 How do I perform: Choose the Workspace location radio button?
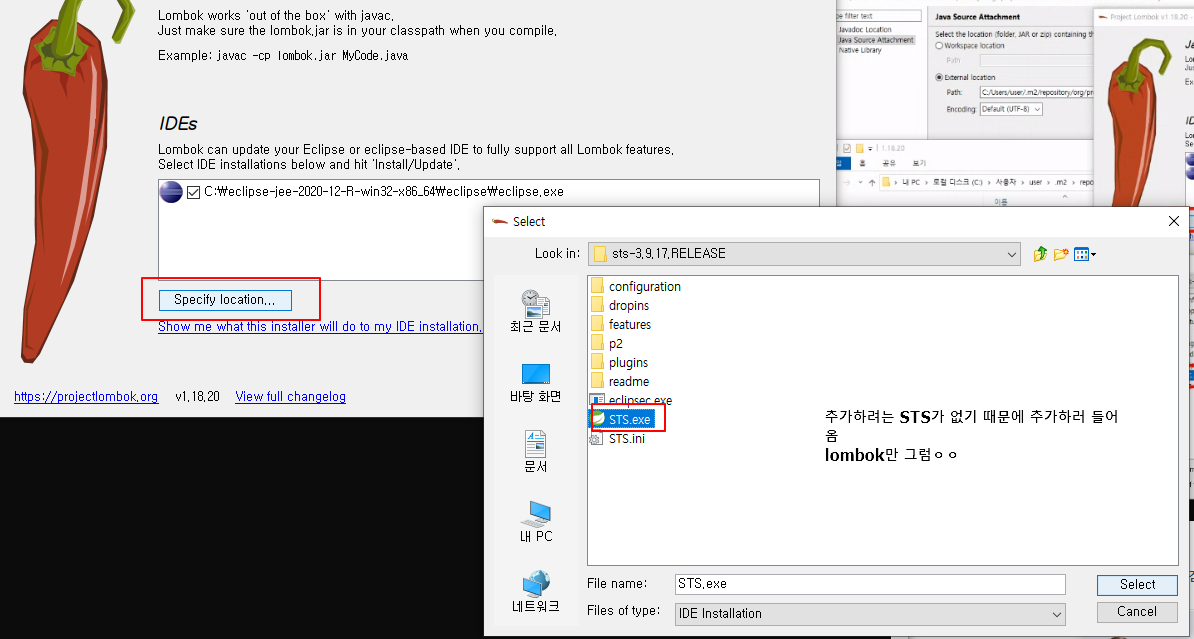pyautogui.click(x=939, y=46)
